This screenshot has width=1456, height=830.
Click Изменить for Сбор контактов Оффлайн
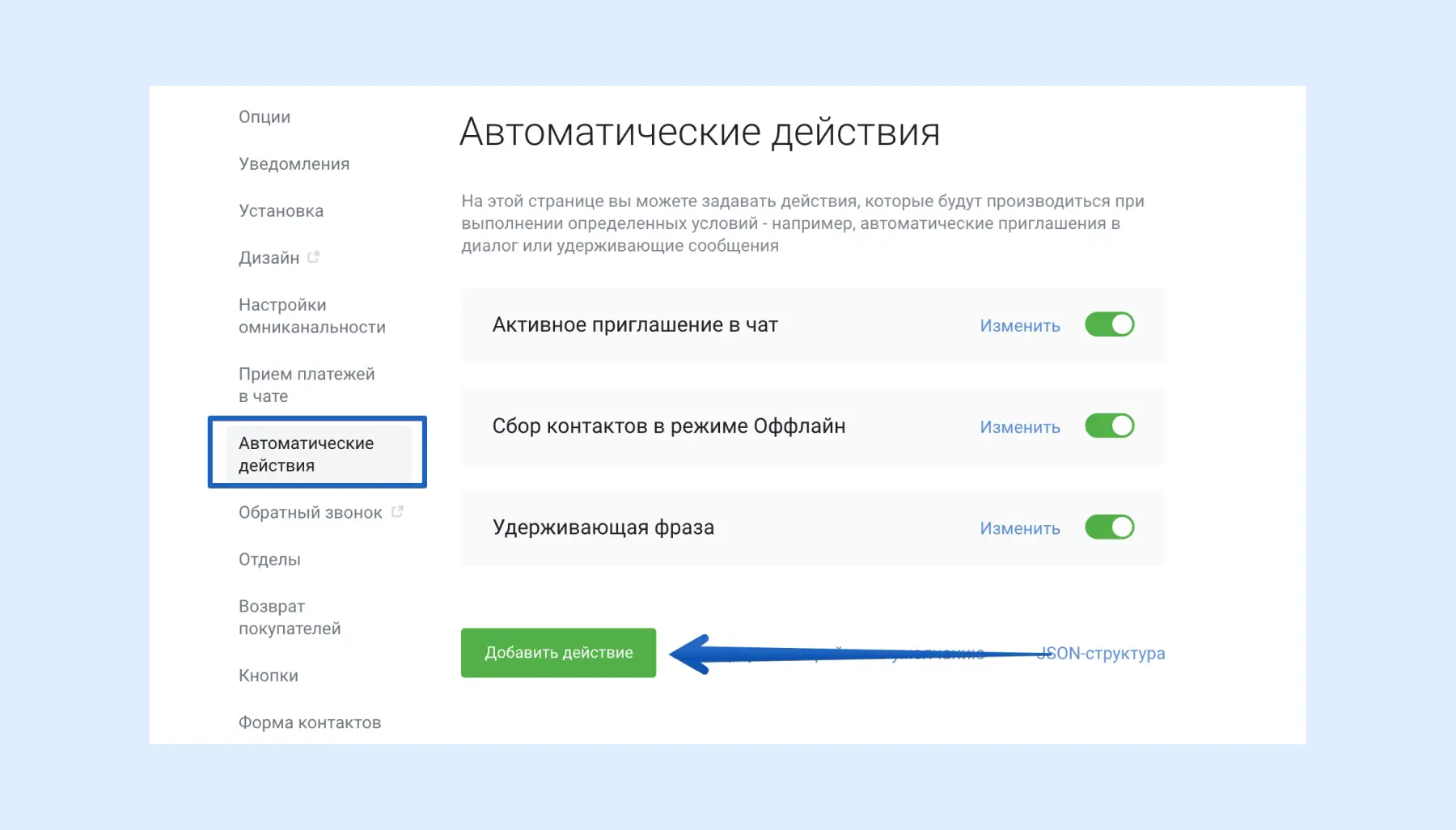(1019, 427)
